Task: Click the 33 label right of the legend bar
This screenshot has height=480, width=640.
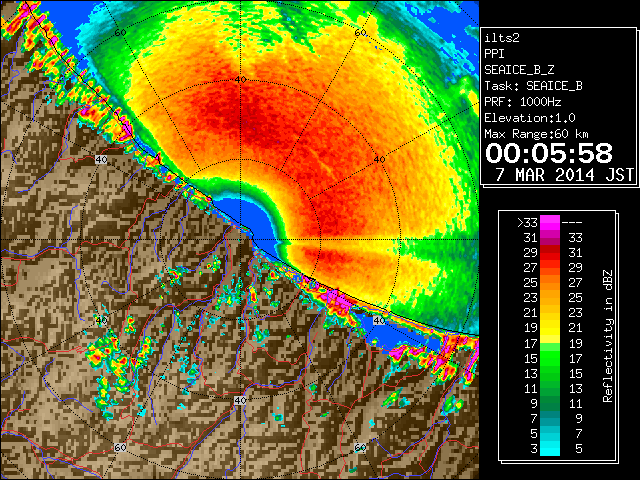Action: tap(576, 238)
